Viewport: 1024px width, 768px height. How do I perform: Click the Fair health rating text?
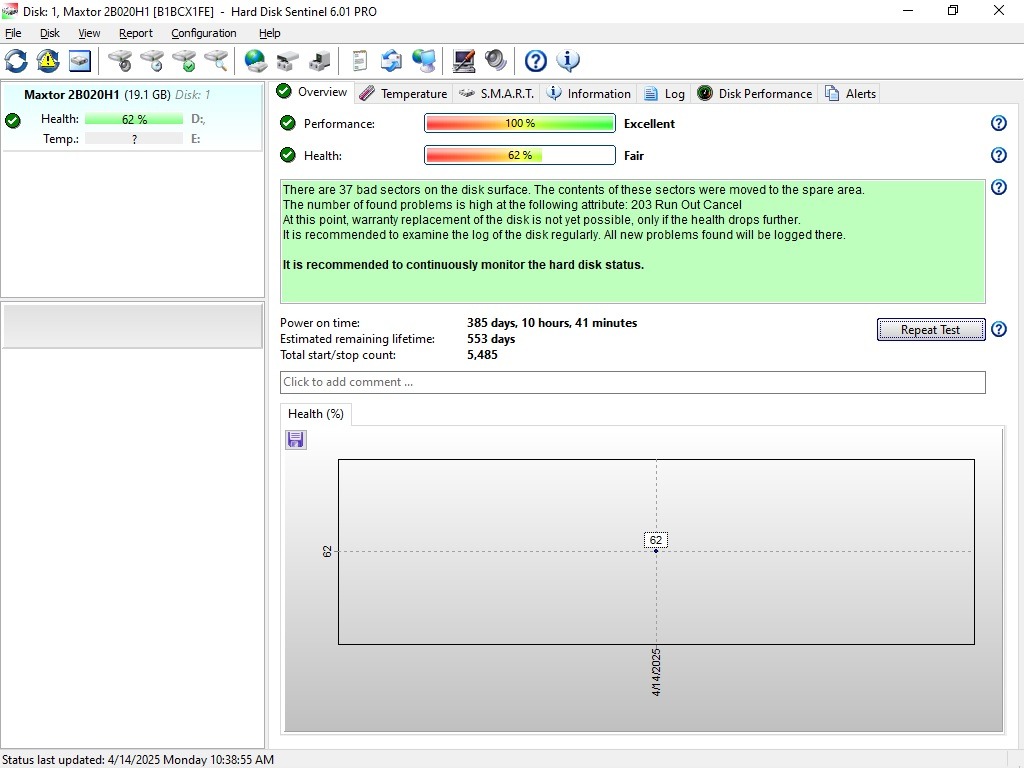(633, 155)
